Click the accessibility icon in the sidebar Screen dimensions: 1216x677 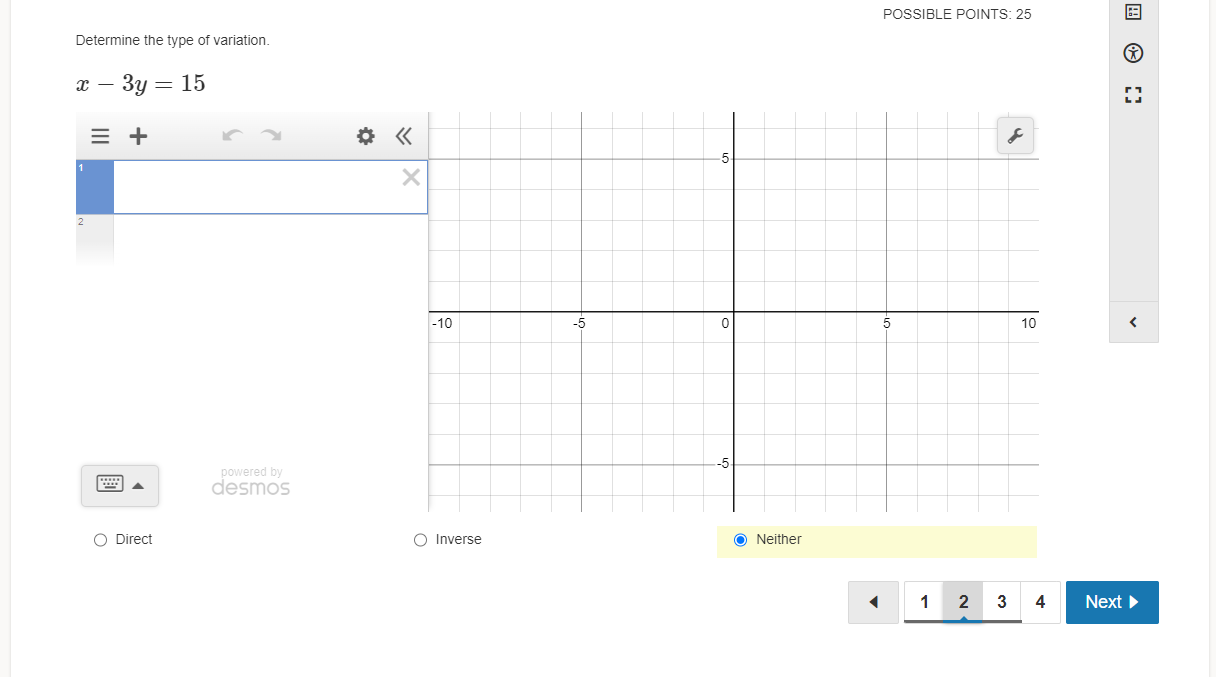[1132, 53]
